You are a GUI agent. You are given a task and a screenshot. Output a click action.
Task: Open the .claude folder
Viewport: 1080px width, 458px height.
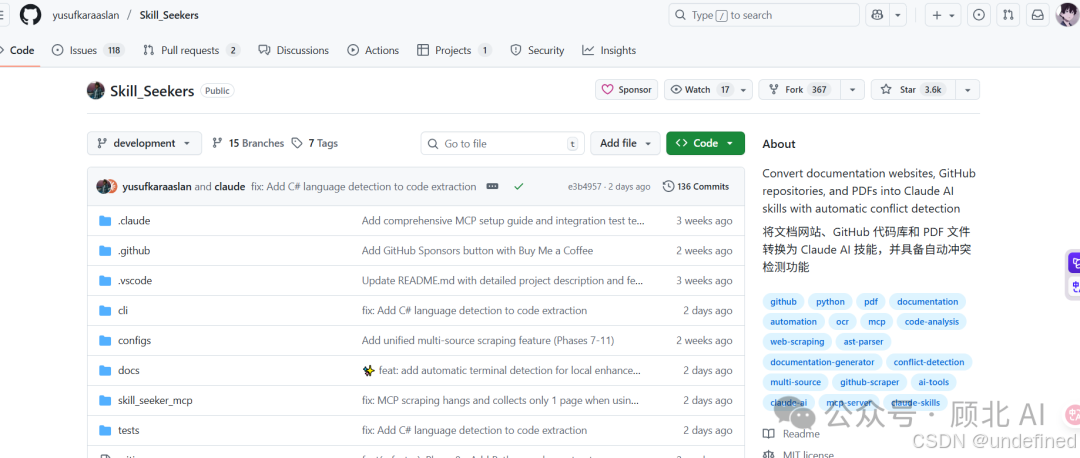pyautogui.click(x=134, y=221)
